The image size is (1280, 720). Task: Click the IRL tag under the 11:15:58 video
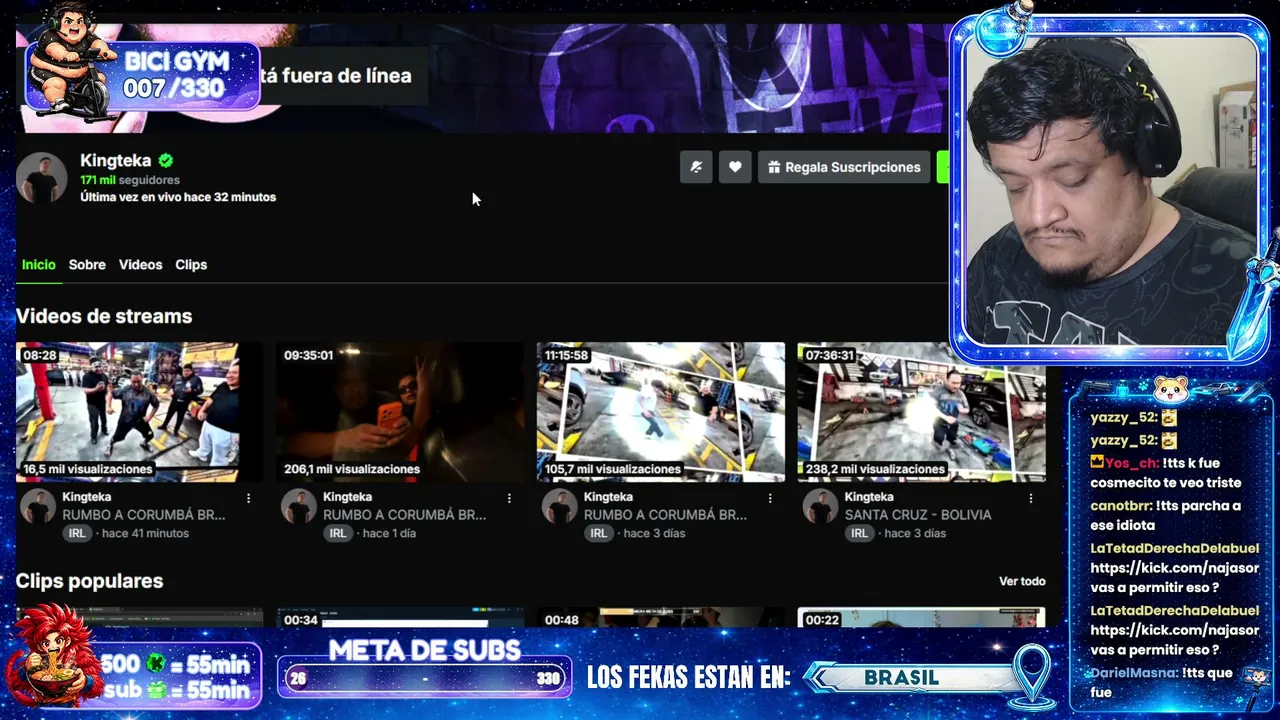(x=598, y=533)
